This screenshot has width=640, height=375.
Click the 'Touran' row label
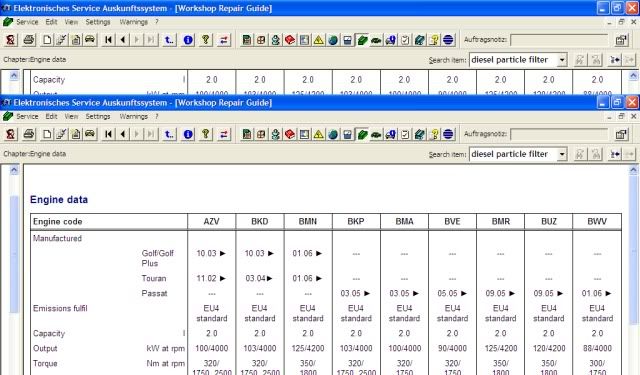click(x=154, y=278)
